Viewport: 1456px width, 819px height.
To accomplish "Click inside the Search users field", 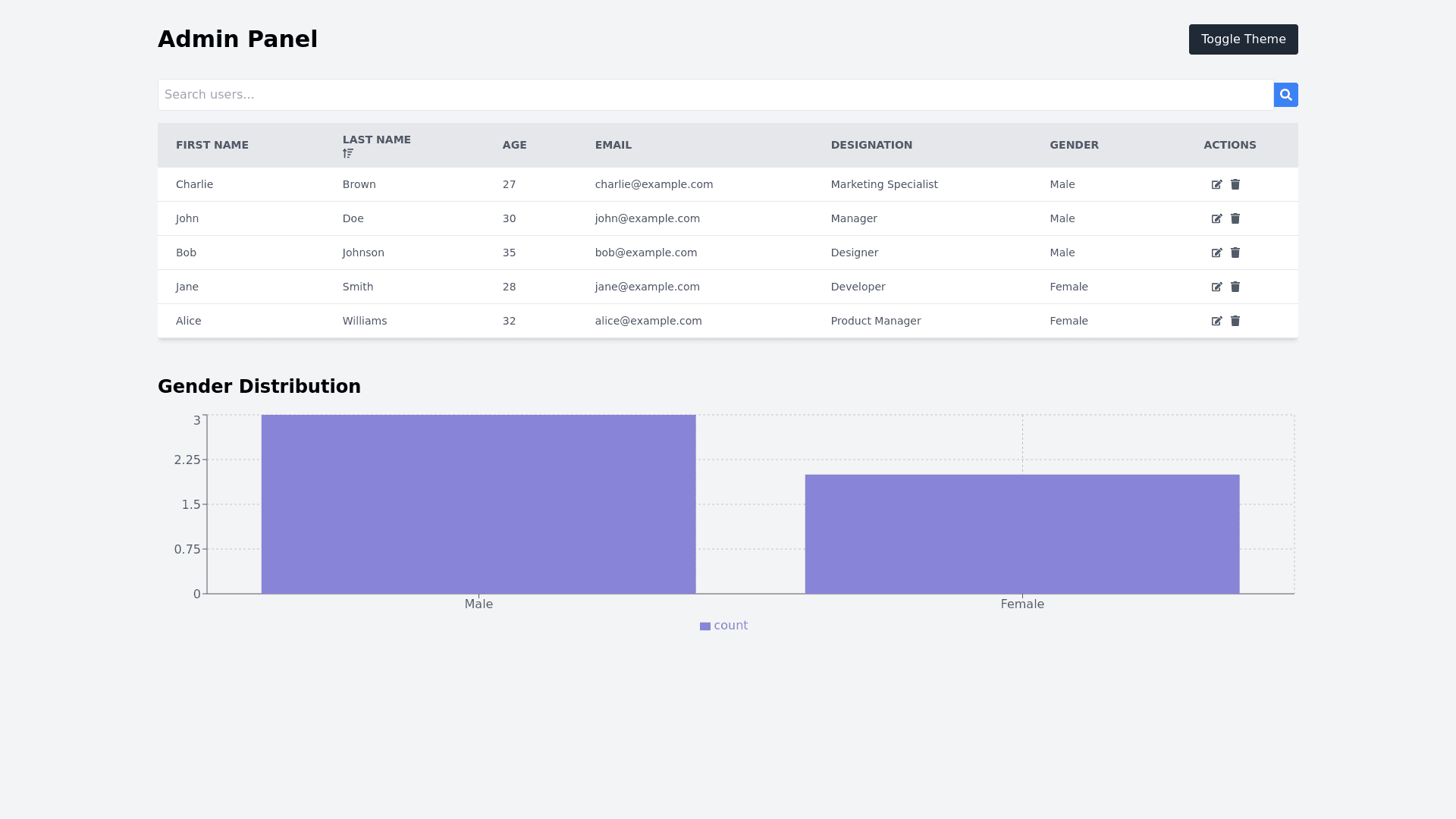I will pyautogui.click(x=715, y=95).
